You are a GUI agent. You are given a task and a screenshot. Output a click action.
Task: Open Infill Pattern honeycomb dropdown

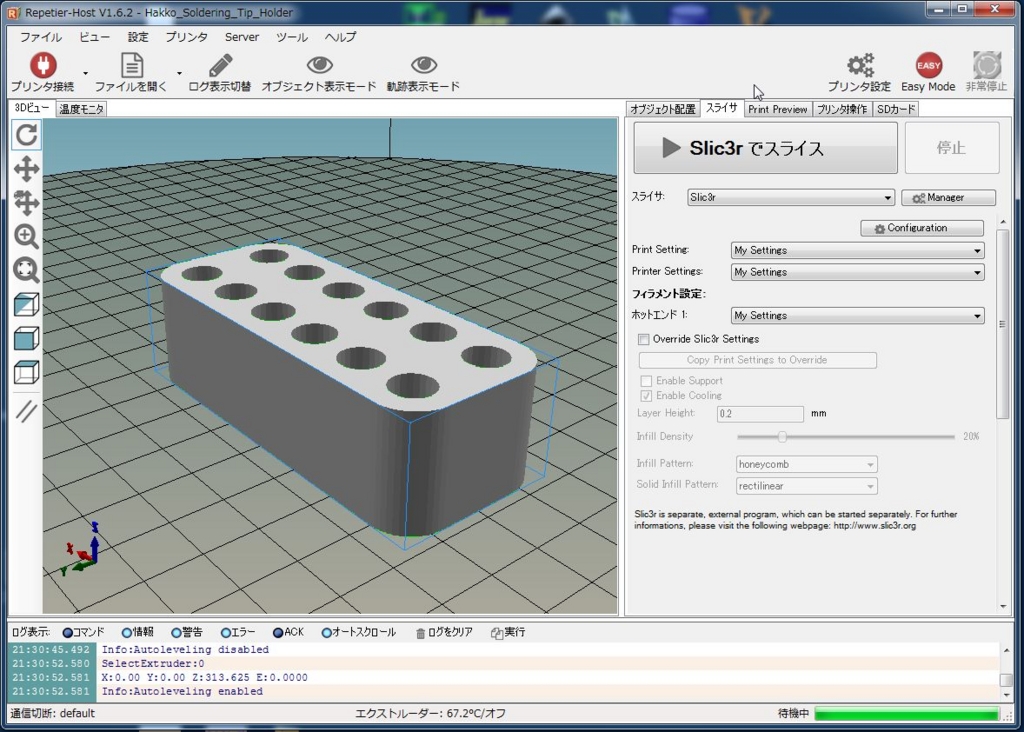(807, 464)
